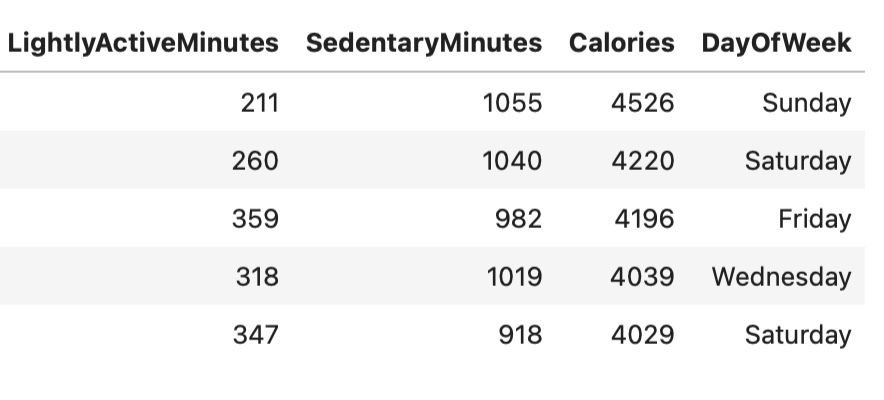Click the lightly active value 359

click(x=255, y=219)
